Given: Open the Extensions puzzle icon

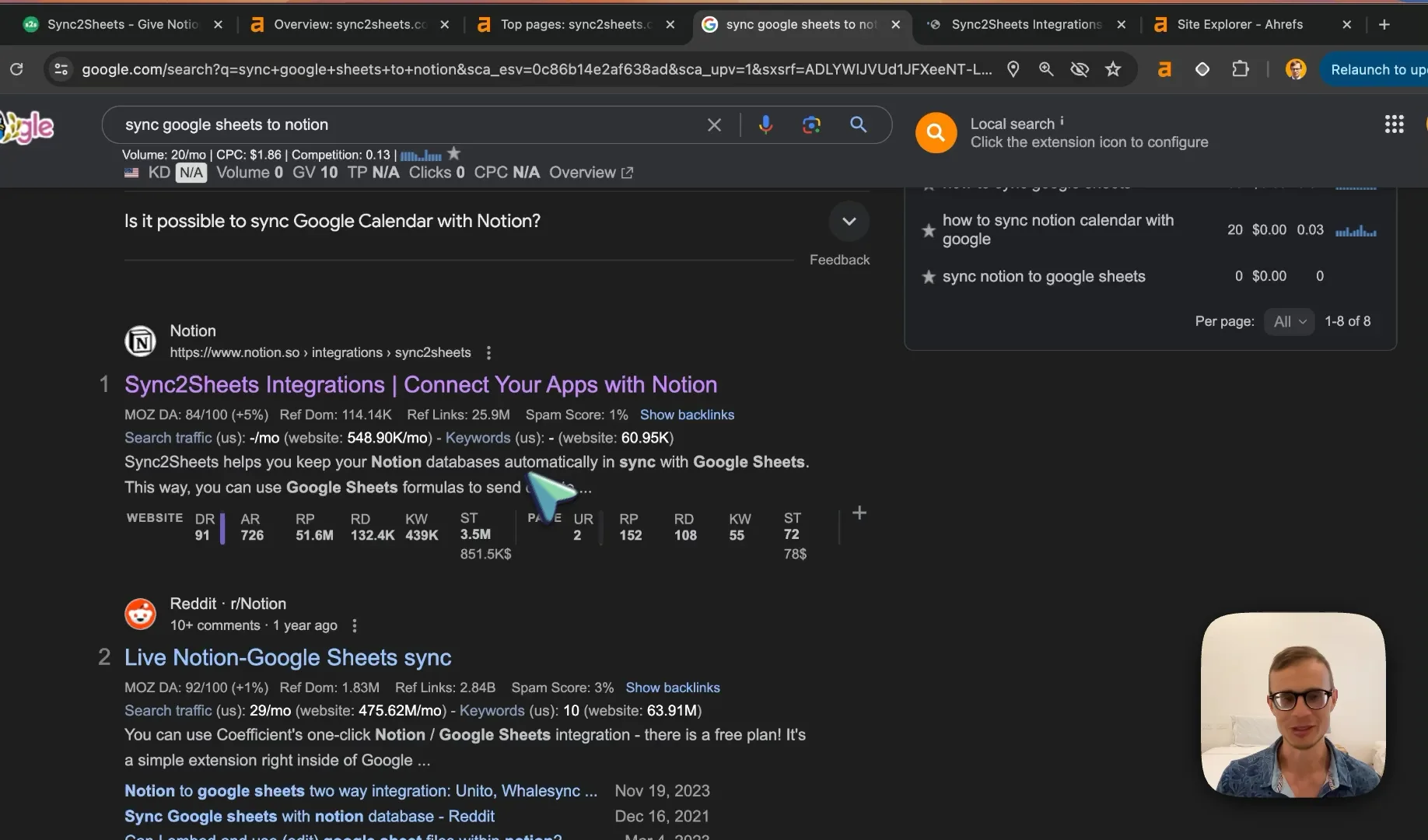Looking at the screenshot, I should pyautogui.click(x=1241, y=69).
